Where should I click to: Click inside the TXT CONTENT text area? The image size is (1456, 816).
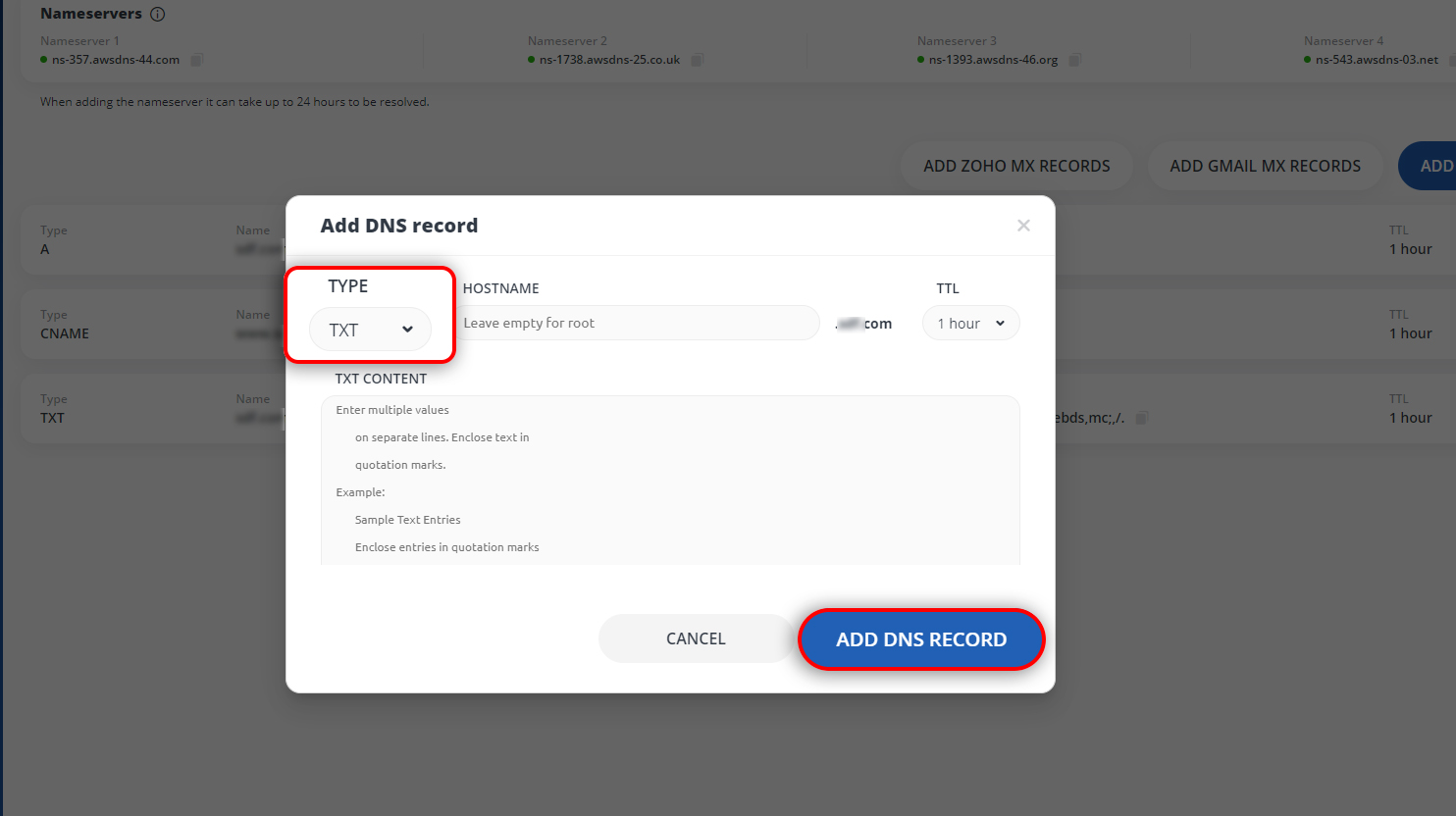pyautogui.click(x=670, y=481)
